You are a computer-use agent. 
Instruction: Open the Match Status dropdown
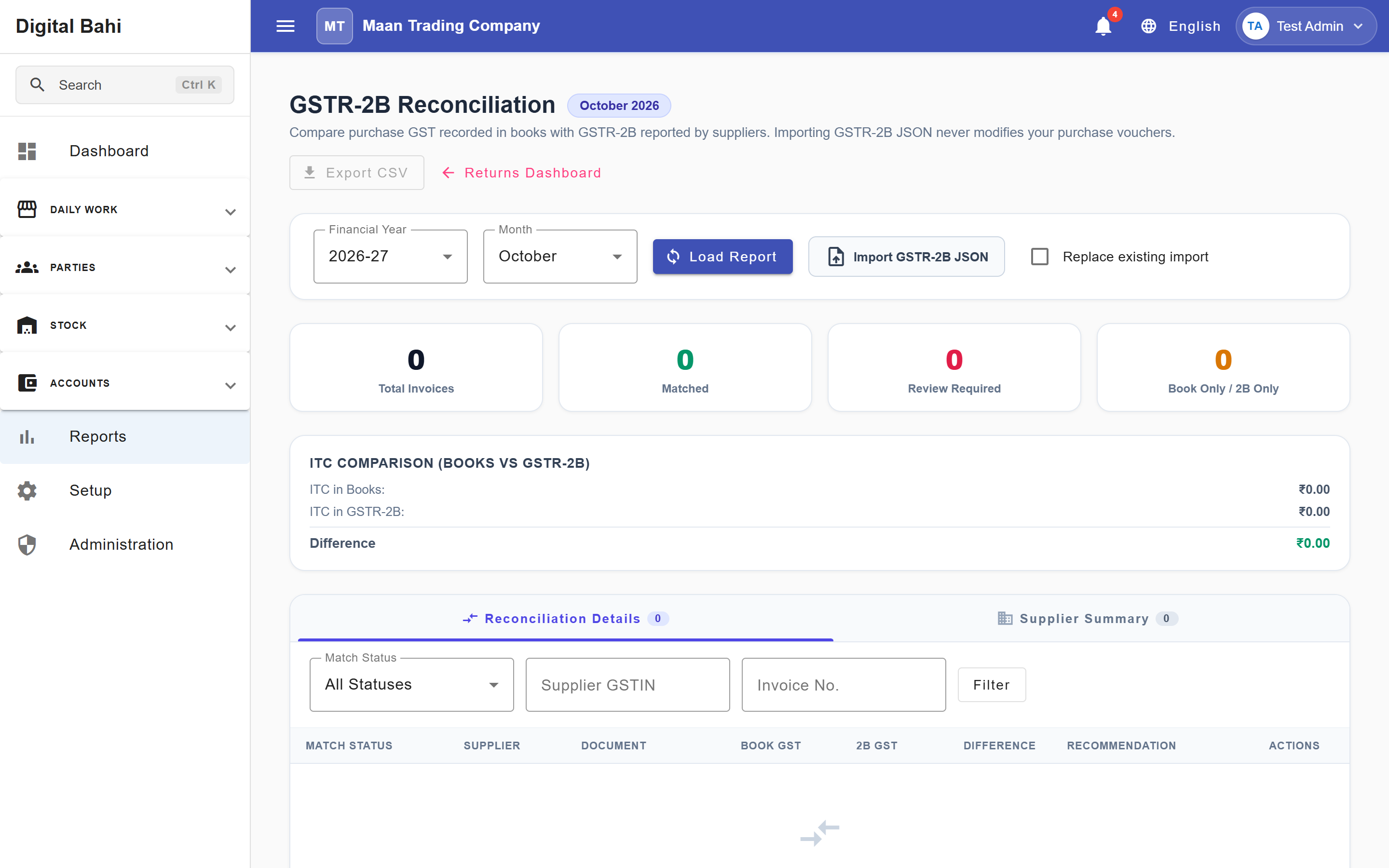tap(411, 685)
